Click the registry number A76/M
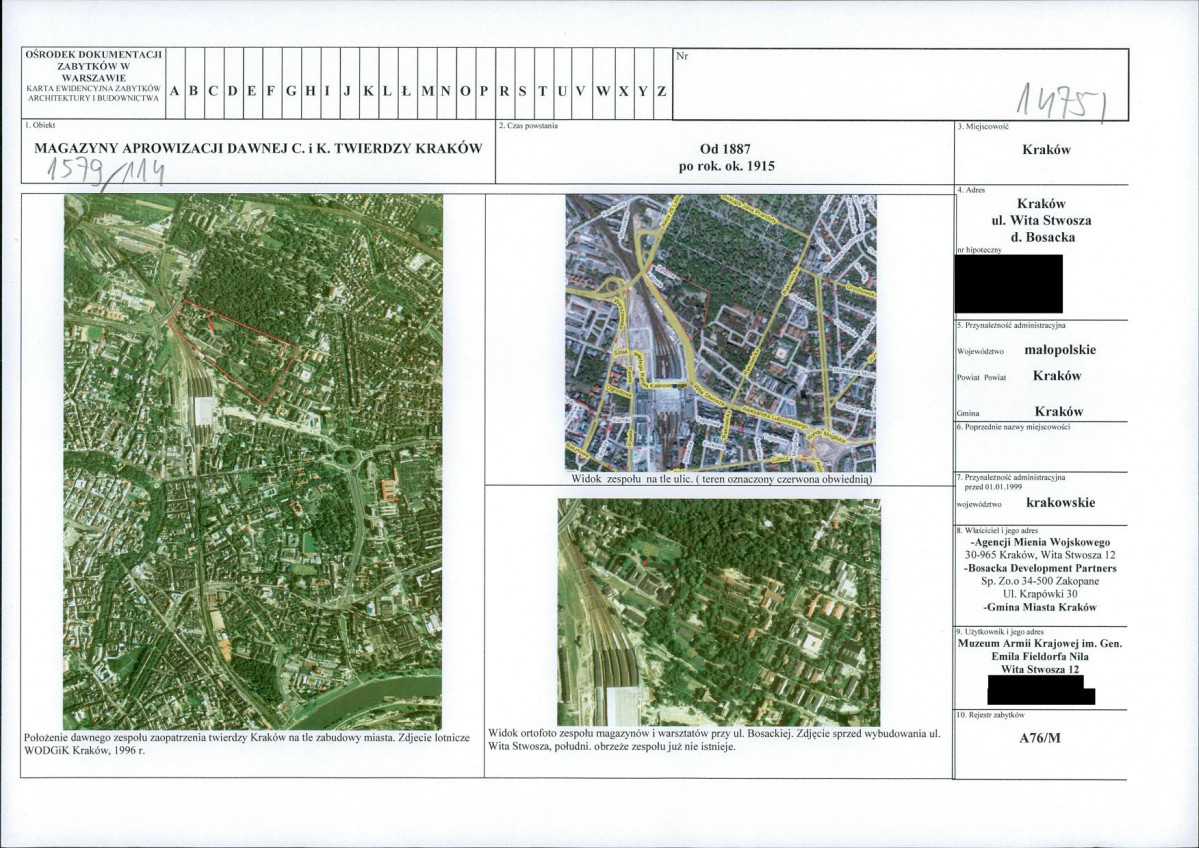The height and width of the screenshot is (848, 1199). pos(1039,740)
